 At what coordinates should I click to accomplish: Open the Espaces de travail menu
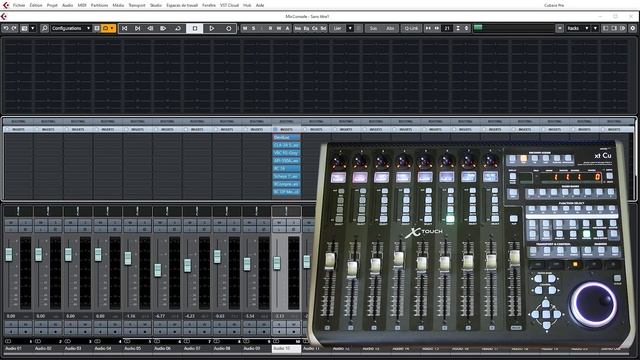182,5
